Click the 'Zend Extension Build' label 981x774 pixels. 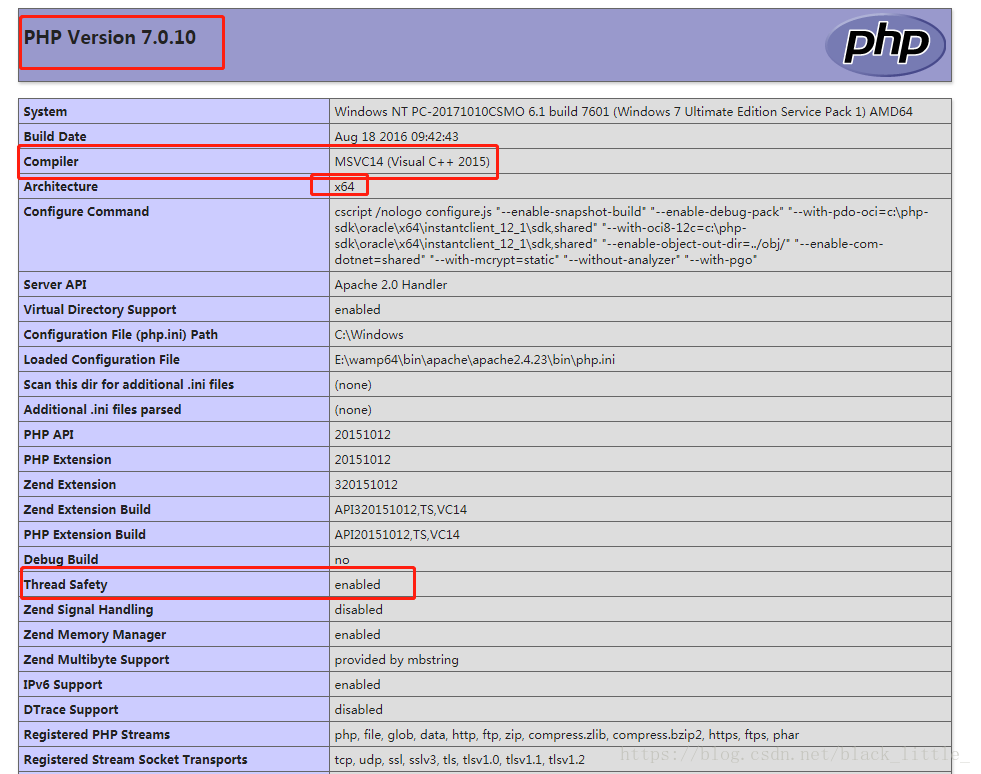(x=87, y=510)
